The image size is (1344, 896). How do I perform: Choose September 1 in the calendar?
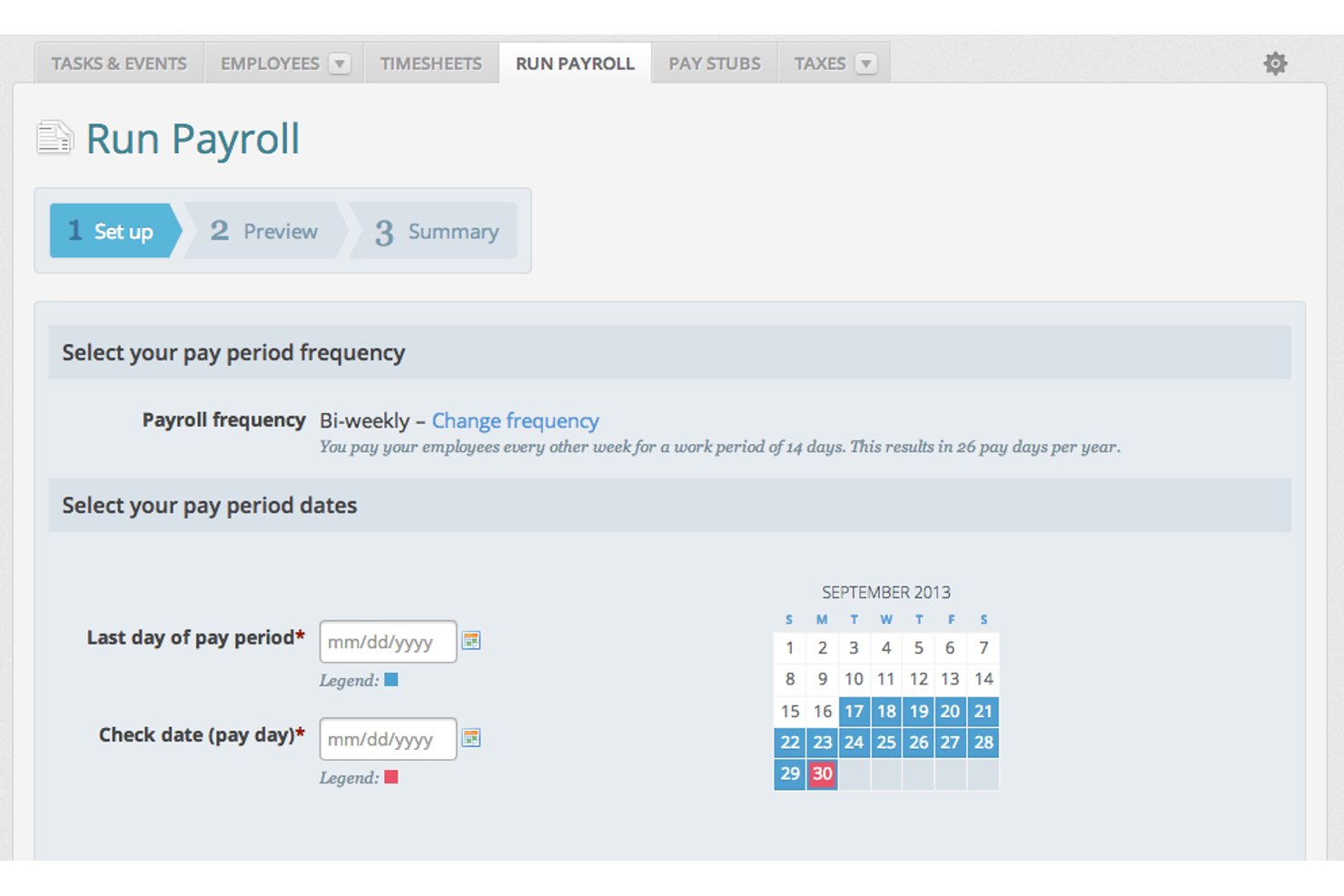click(790, 648)
